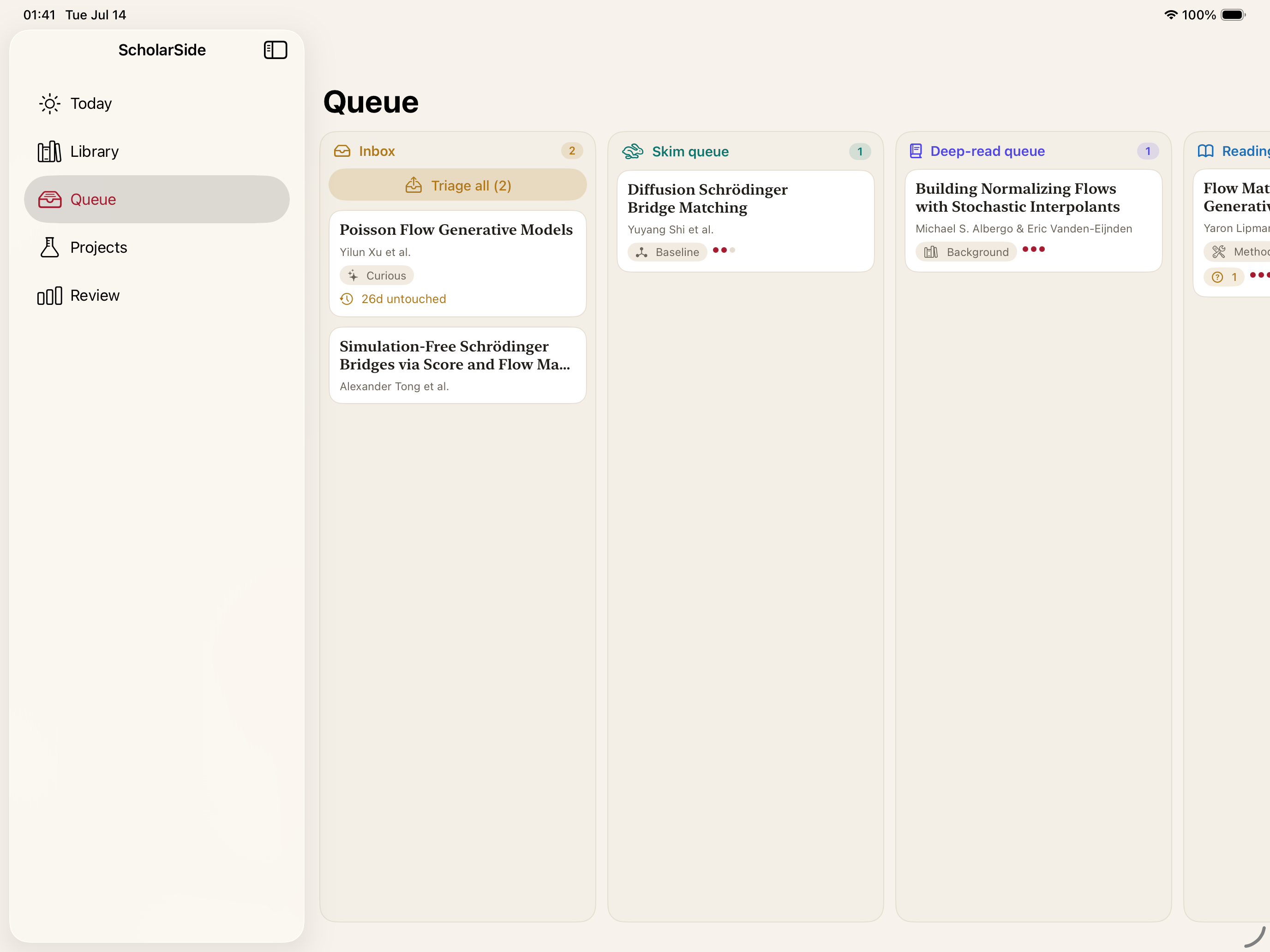Click the Background tag chip
This screenshot has height=952, width=1270.
point(966,252)
